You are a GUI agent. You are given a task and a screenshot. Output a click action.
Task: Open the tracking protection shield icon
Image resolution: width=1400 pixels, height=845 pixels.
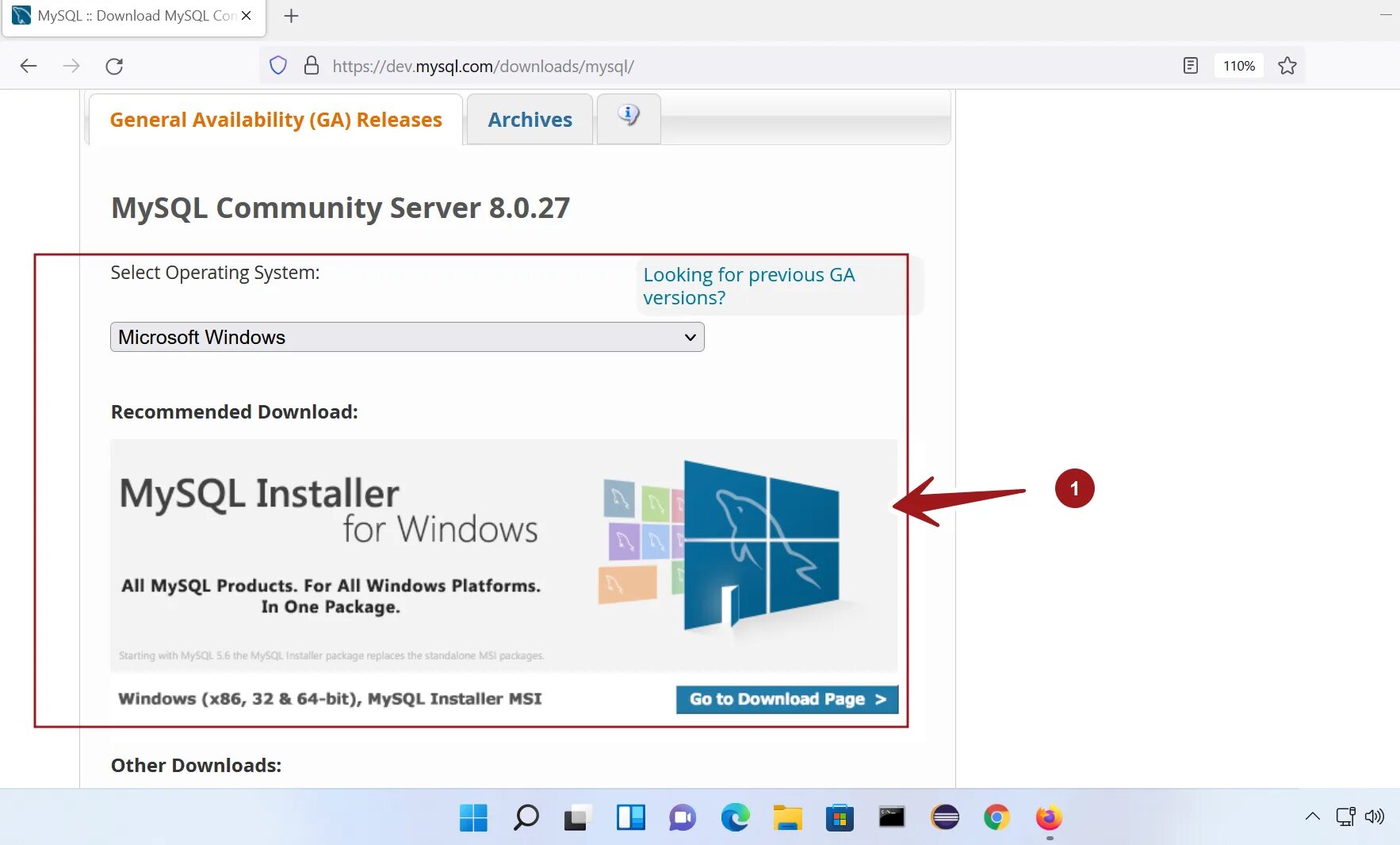click(x=278, y=66)
